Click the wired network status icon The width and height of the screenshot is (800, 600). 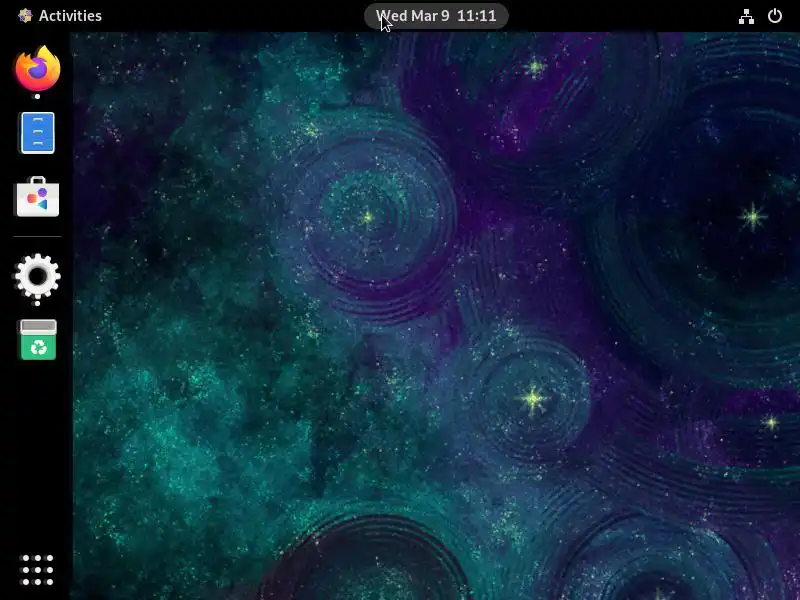pos(746,16)
